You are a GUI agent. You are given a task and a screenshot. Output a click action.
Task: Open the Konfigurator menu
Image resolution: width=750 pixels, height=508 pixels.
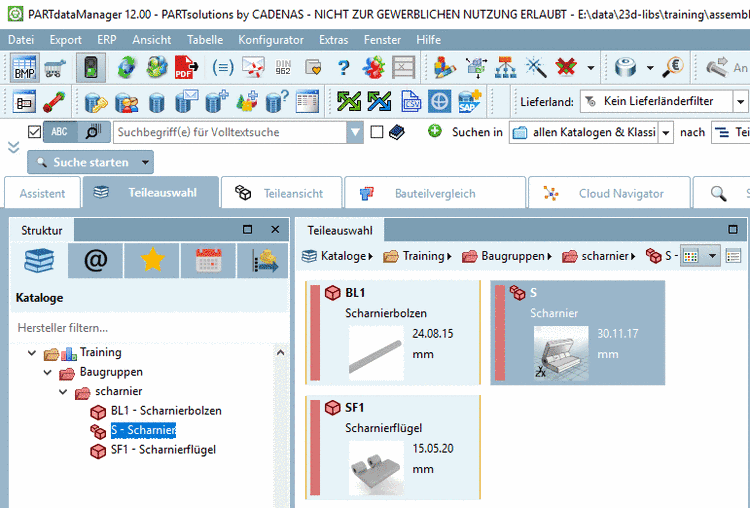(271, 40)
